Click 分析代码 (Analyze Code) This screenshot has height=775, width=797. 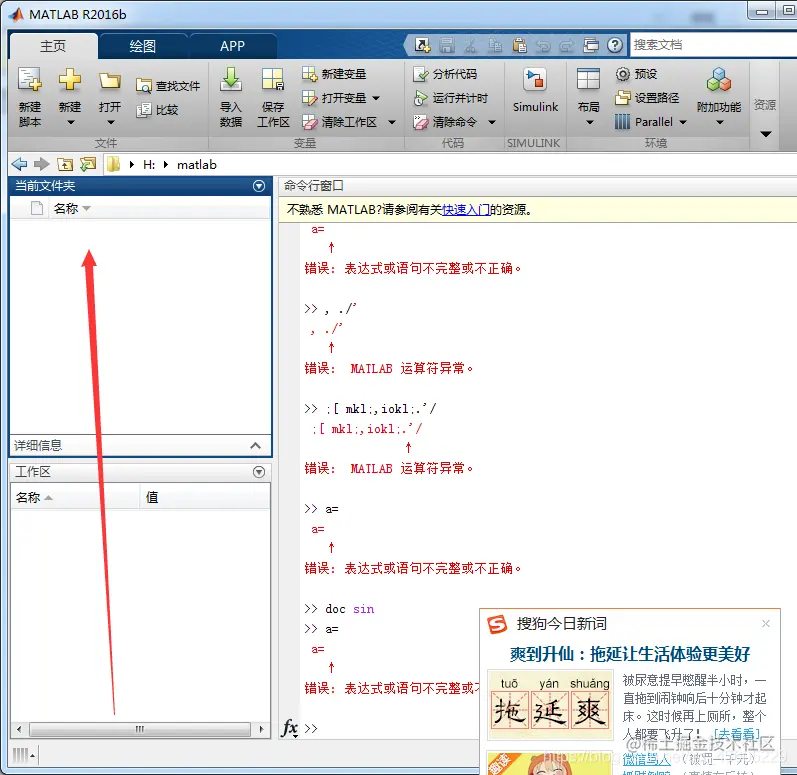tap(445, 74)
